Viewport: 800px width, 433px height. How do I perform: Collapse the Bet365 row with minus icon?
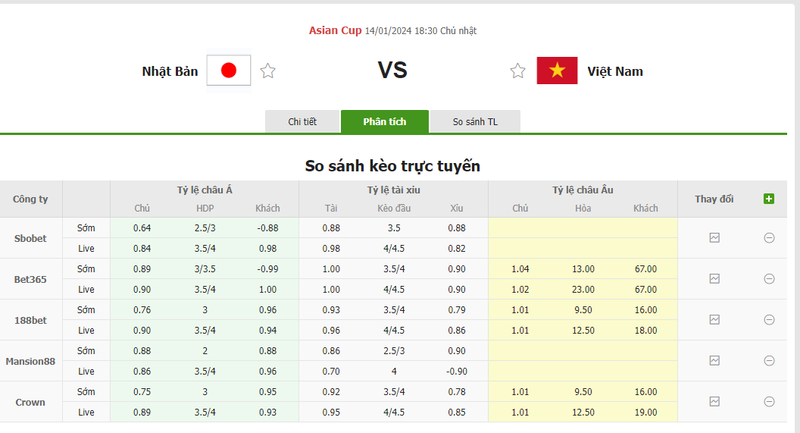pyautogui.click(x=769, y=279)
